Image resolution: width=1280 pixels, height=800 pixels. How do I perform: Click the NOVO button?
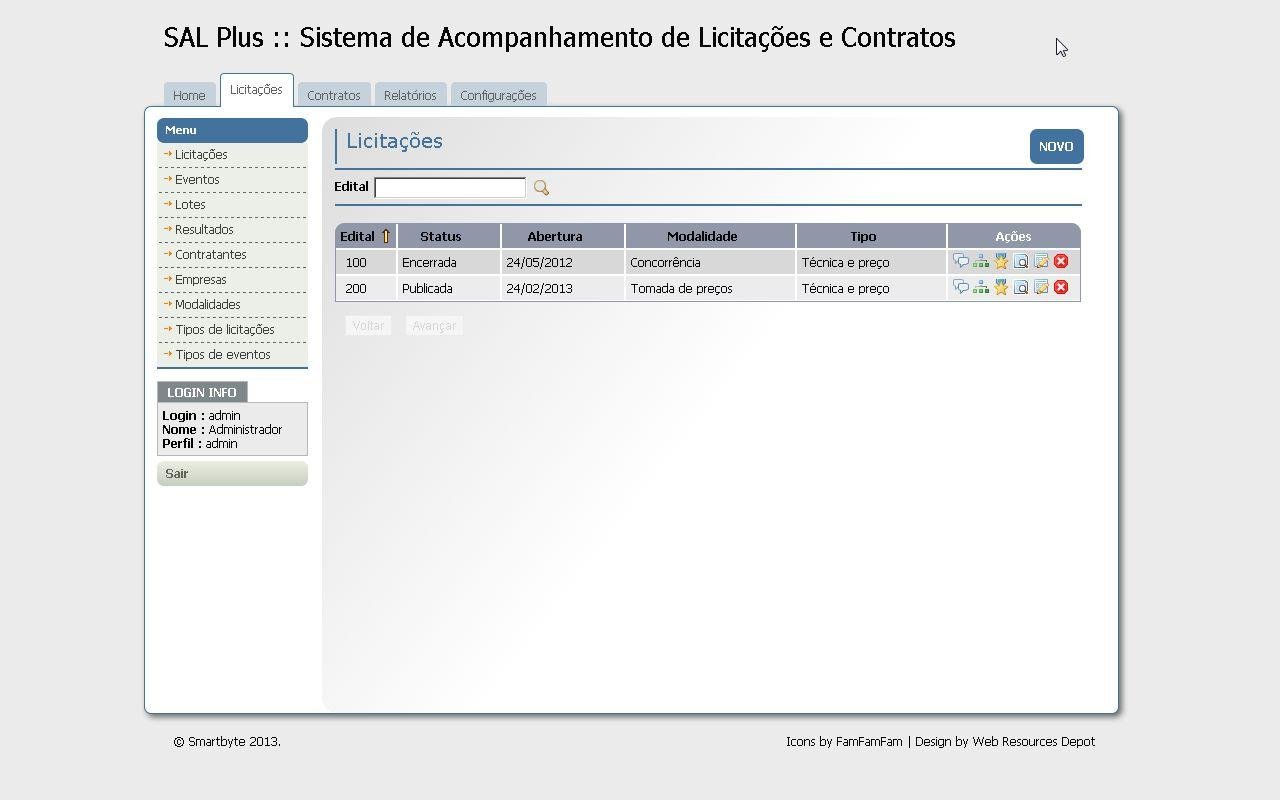coord(1056,146)
